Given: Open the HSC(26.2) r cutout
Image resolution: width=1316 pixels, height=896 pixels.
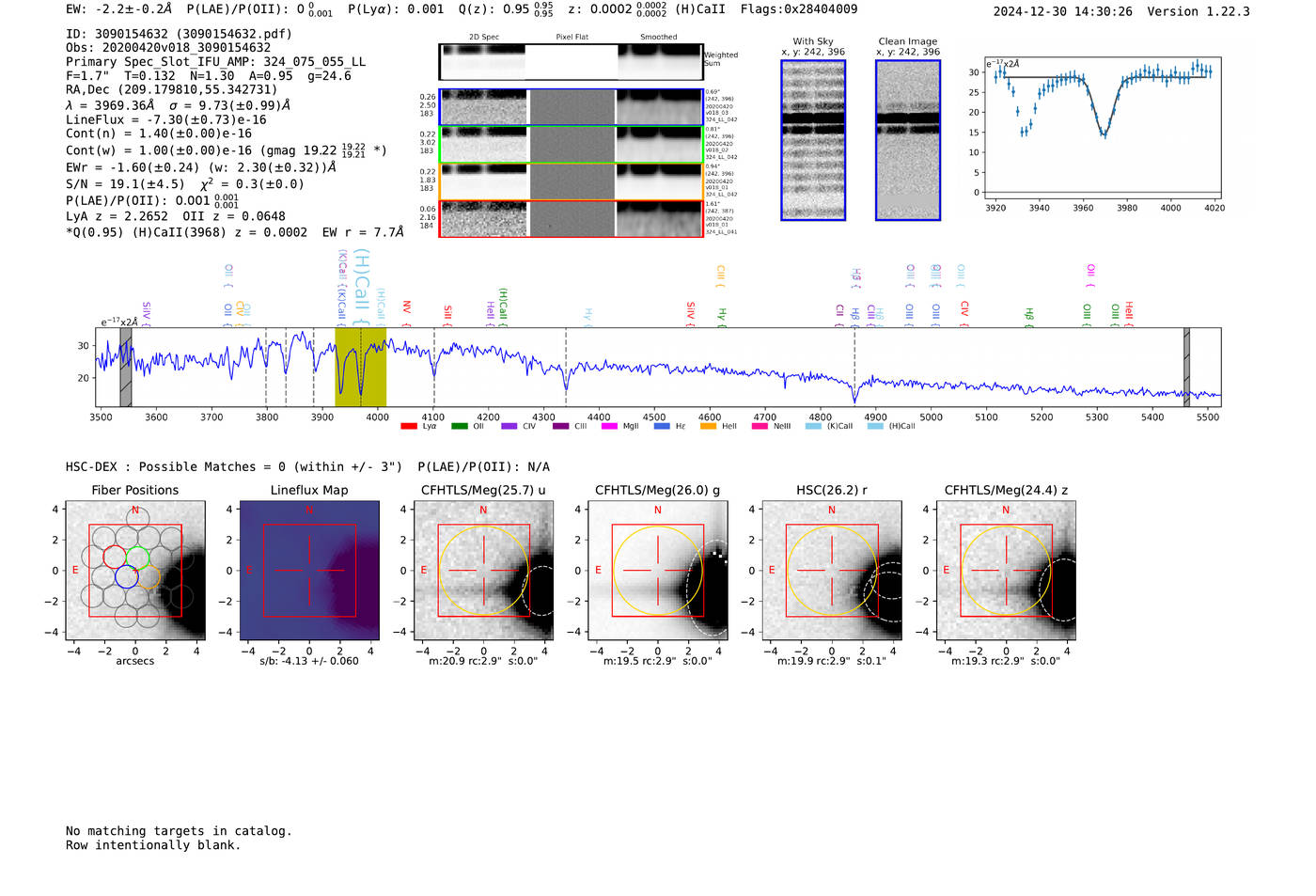Looking at the screenshot, I should (832, 571).
